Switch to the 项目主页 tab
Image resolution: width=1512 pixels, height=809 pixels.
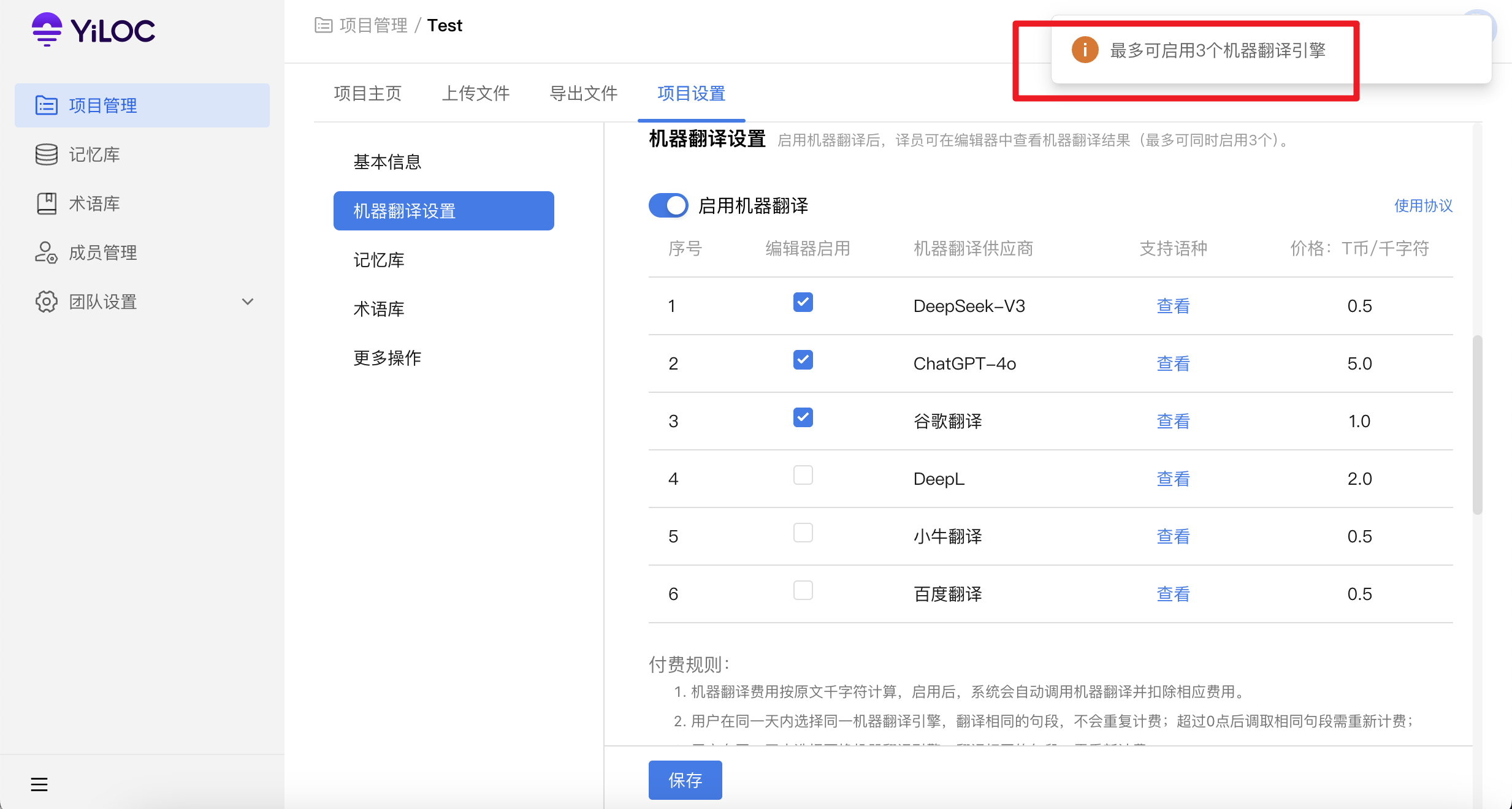[x=368, y=93]
